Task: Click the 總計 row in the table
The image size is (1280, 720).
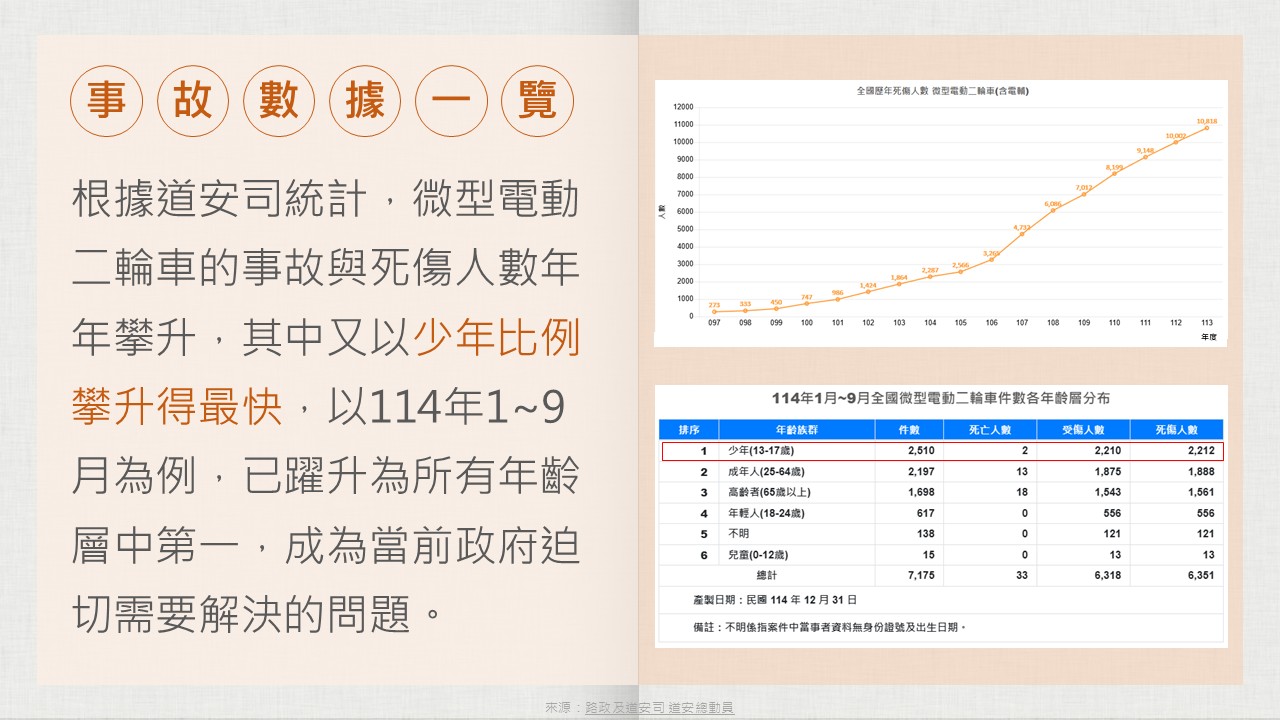Action: click(942, 575)
